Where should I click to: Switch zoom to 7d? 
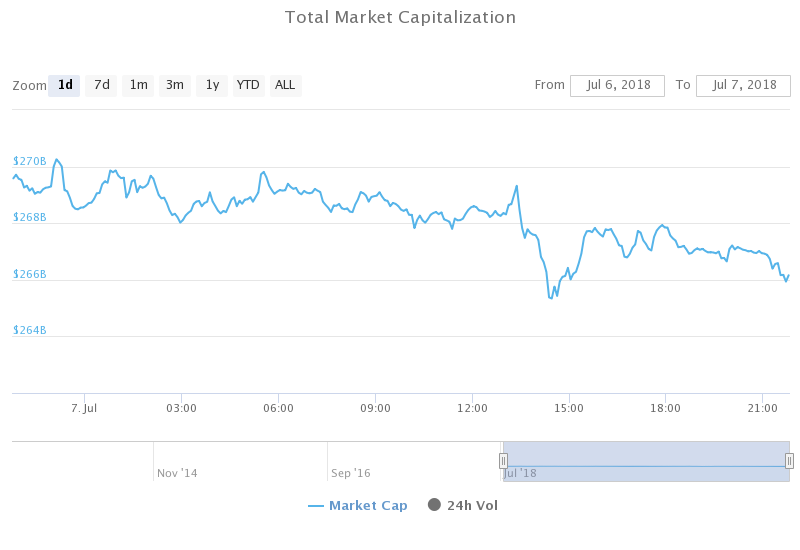click(x=101, y=85)
